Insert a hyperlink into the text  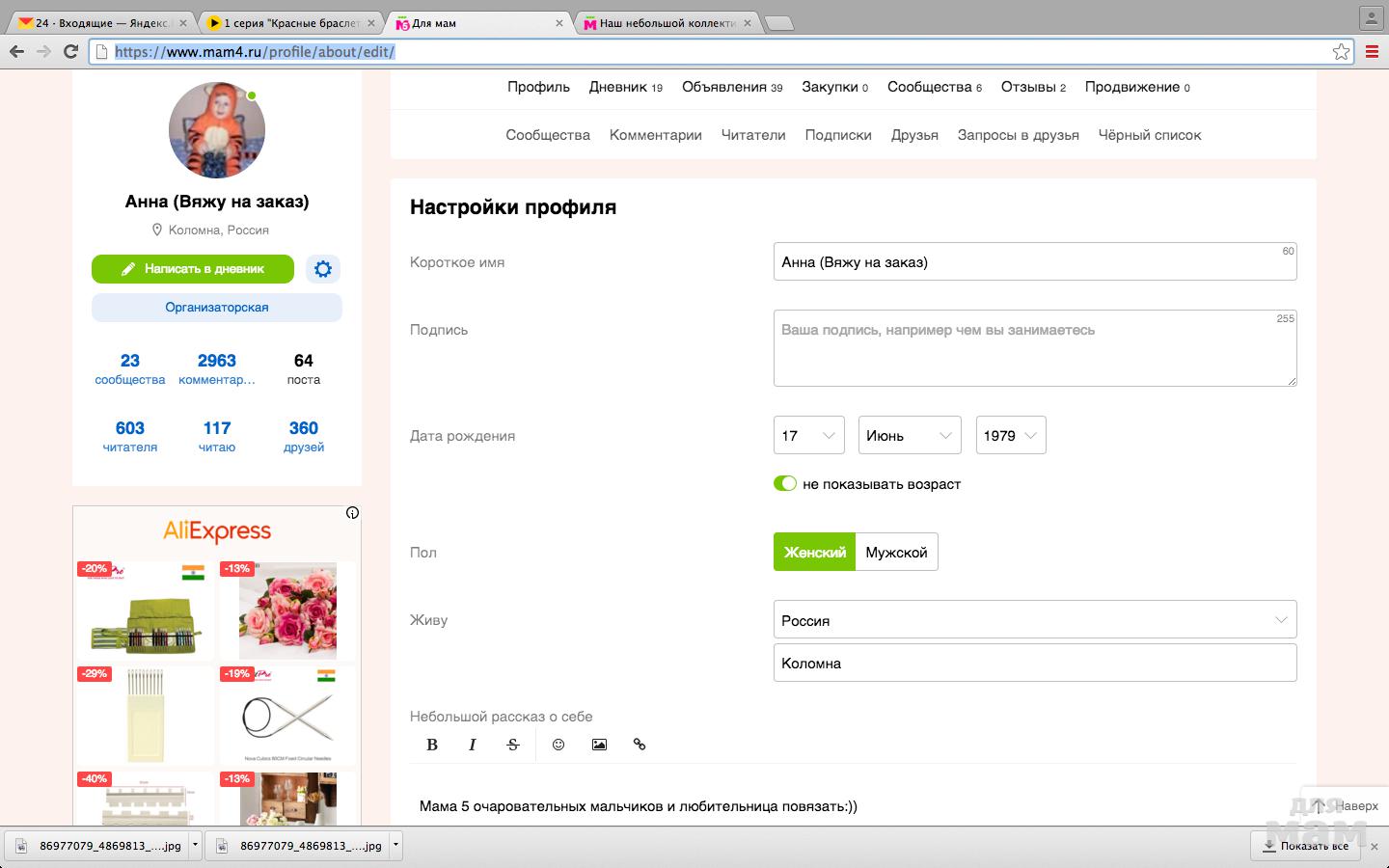click(x=640, y=745)
